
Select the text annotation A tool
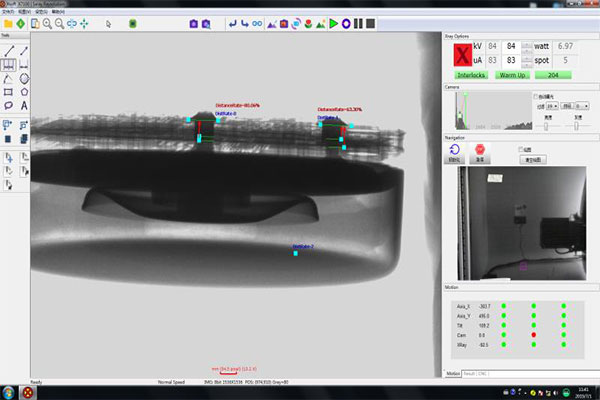tap(24, 106)
